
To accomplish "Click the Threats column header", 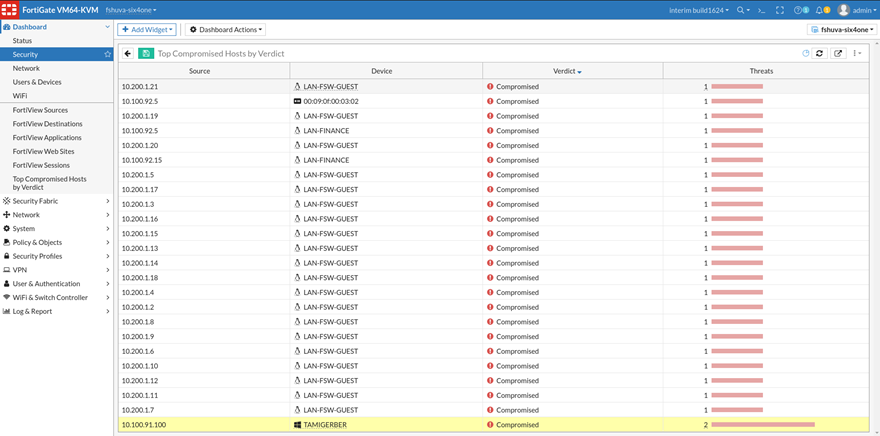I will point(761,71).
